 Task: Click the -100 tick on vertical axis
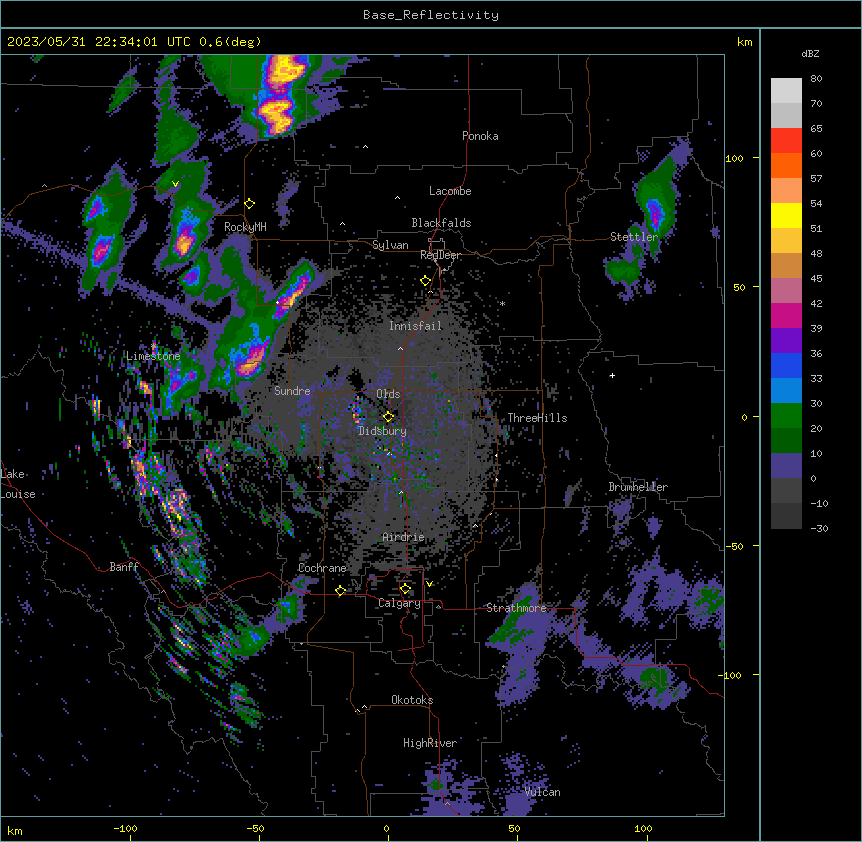(730, 675)
